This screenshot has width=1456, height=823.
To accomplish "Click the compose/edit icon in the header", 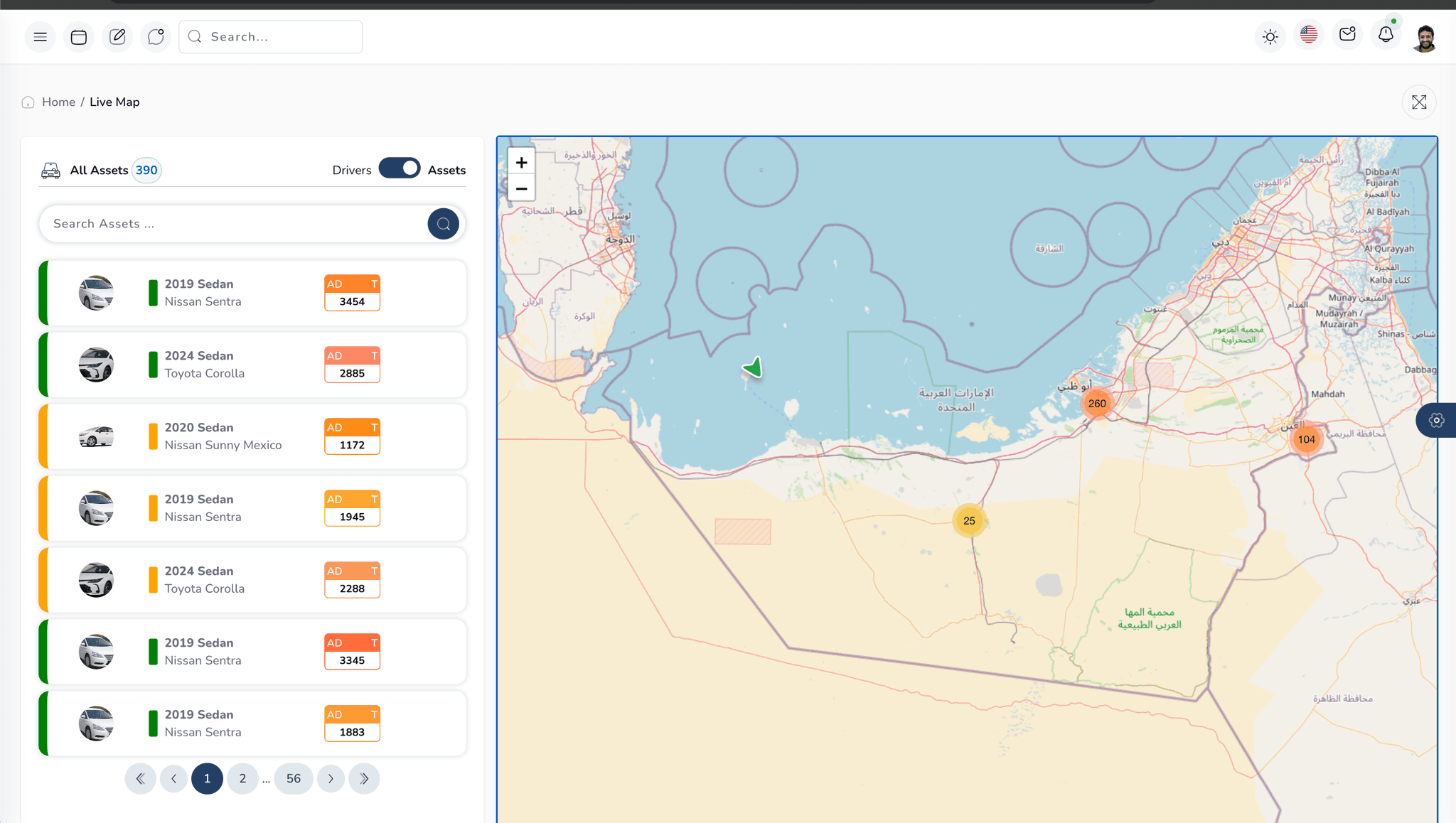I will [x=117, y=36].
